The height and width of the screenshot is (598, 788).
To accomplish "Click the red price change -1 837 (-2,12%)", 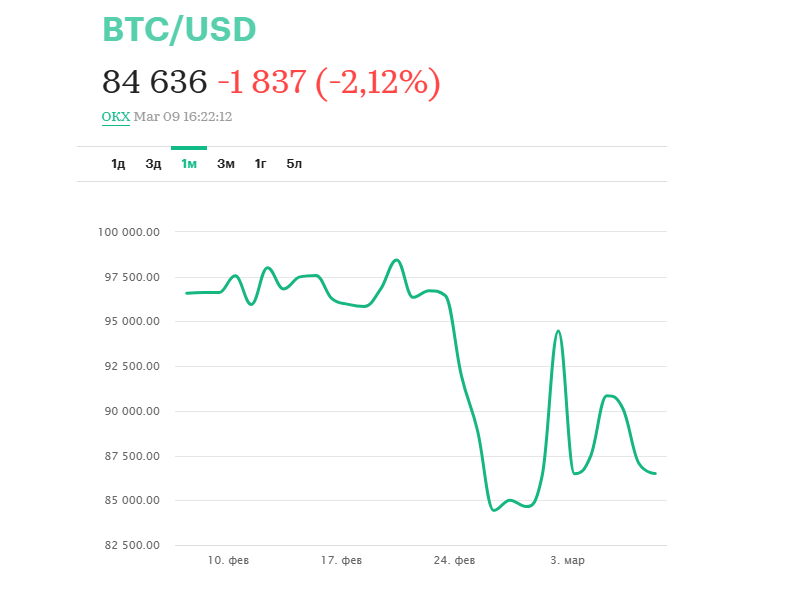I will point(328,82).
